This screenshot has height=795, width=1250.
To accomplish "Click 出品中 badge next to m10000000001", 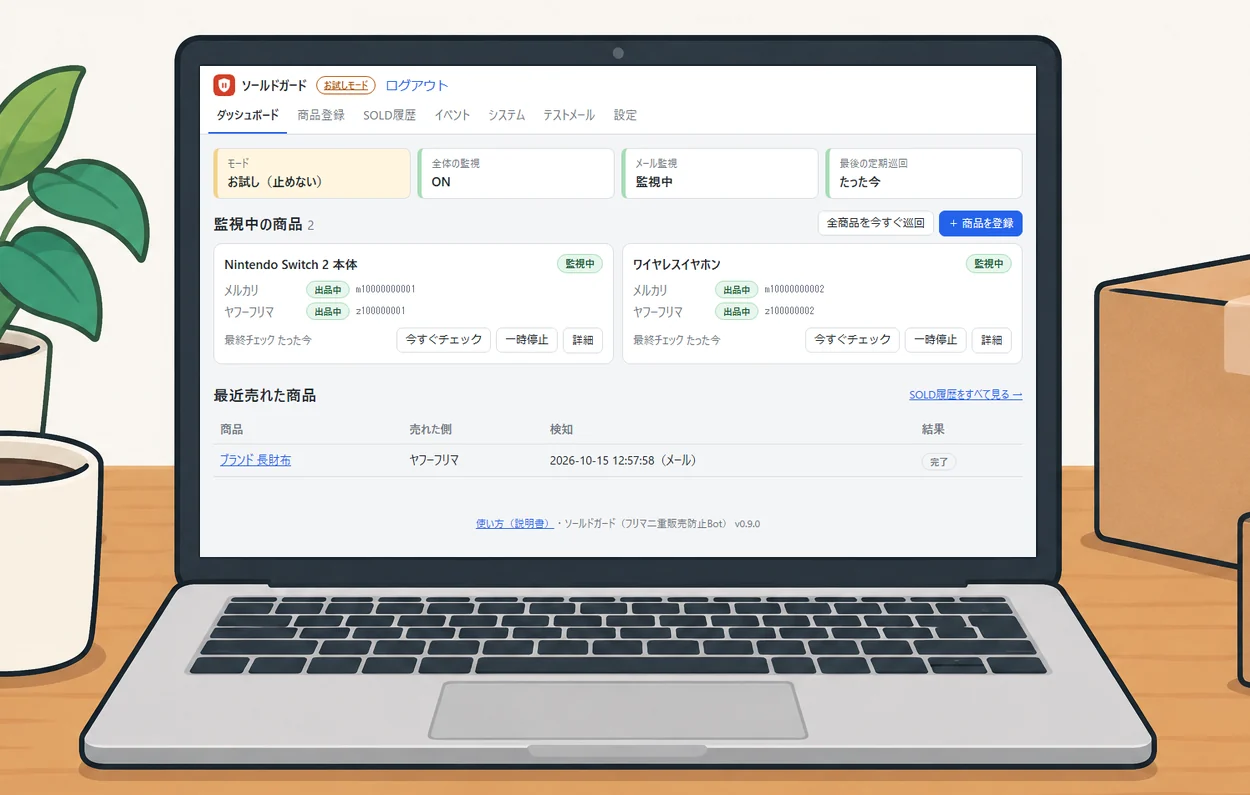I will click(328, 290).
